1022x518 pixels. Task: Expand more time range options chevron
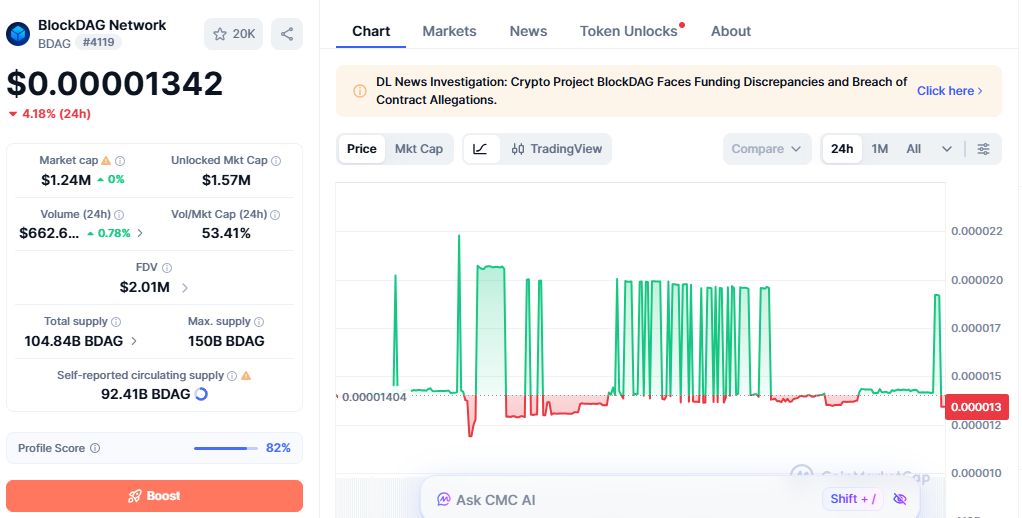click(947, 149)
